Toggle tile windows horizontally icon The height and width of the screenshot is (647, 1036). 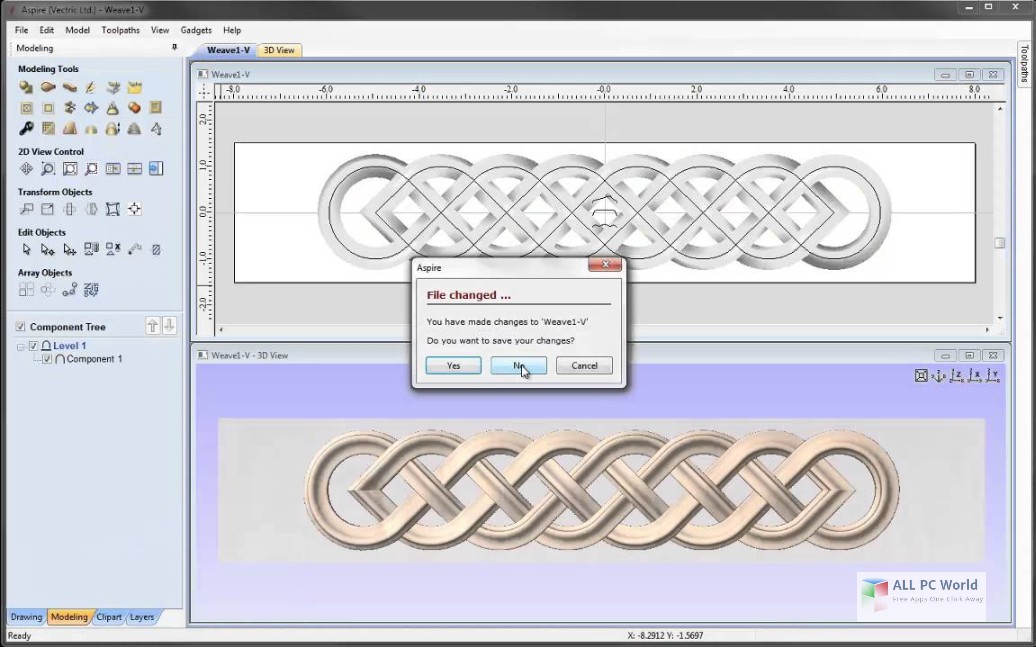135,169
